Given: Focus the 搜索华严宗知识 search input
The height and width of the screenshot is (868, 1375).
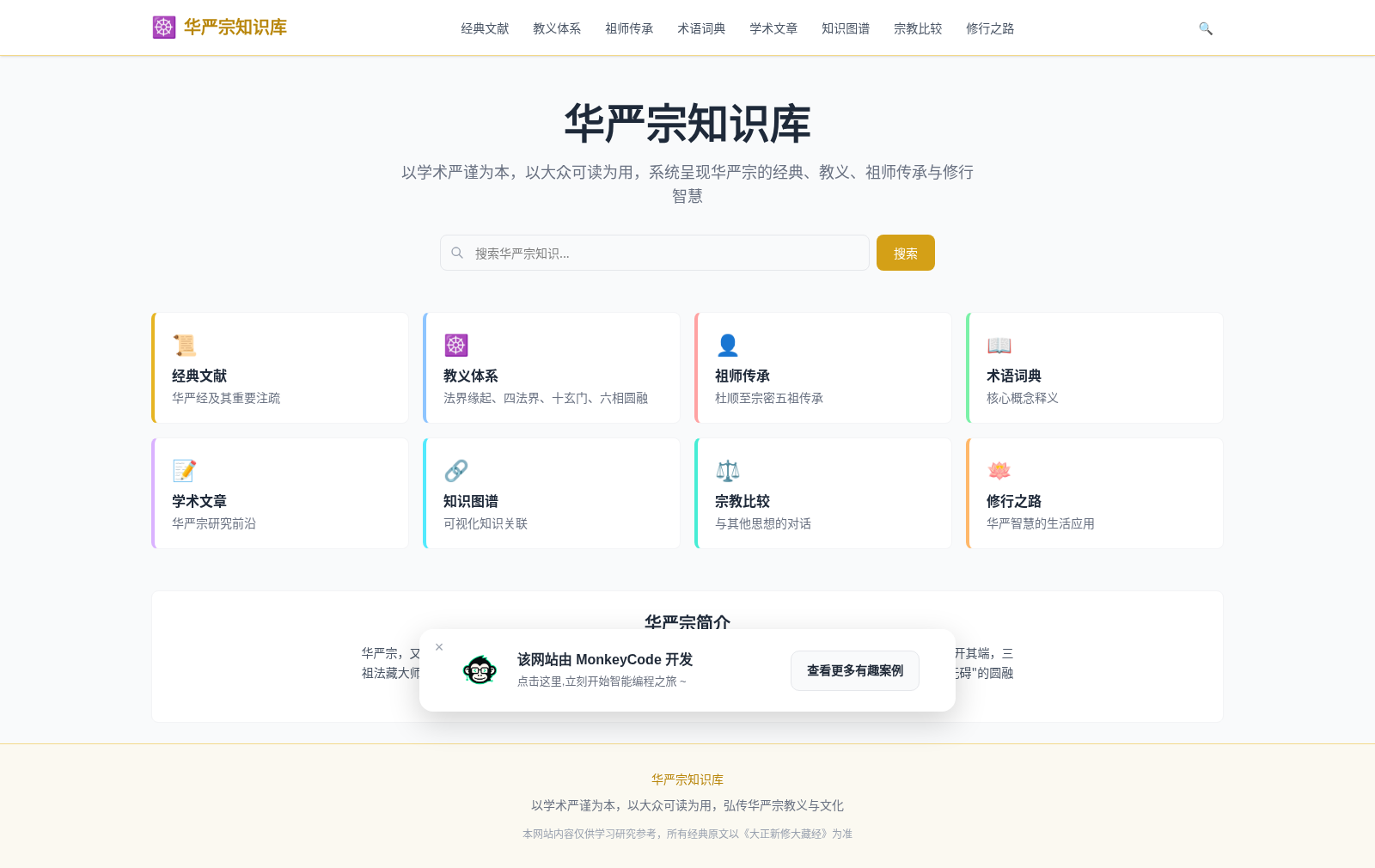Looking at the screenshot, I should pyautogui.click(x=655, y=253).
